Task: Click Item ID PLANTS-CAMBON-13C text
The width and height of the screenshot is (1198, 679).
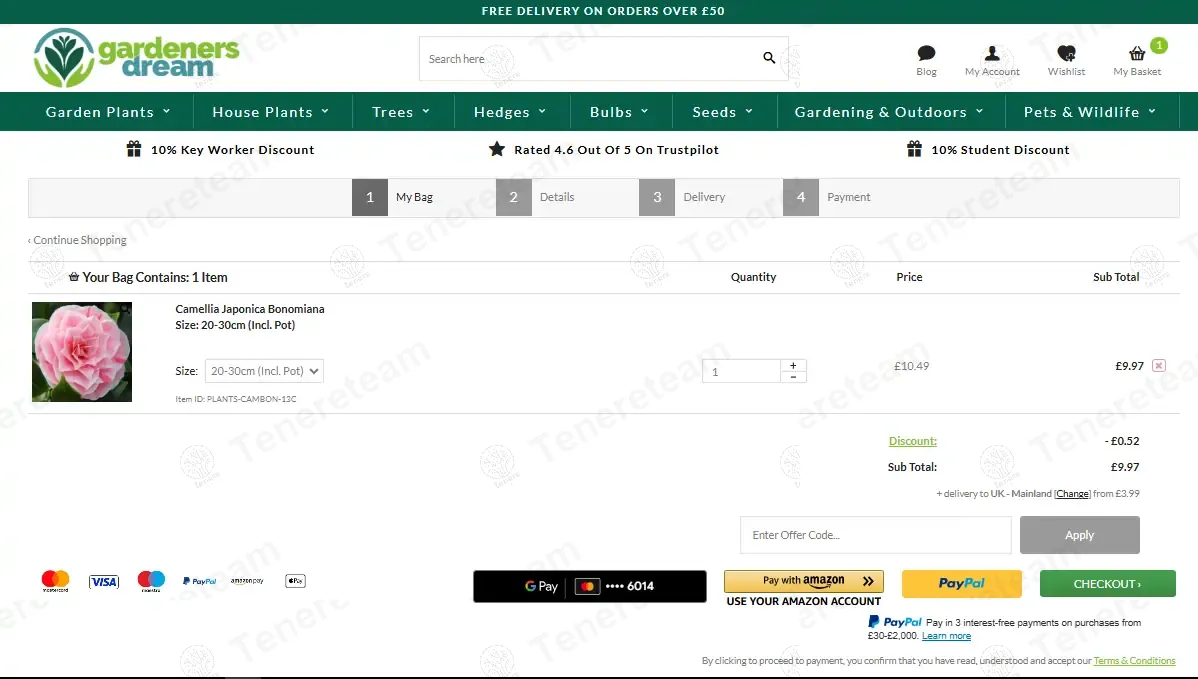Action: coord(236,399)
